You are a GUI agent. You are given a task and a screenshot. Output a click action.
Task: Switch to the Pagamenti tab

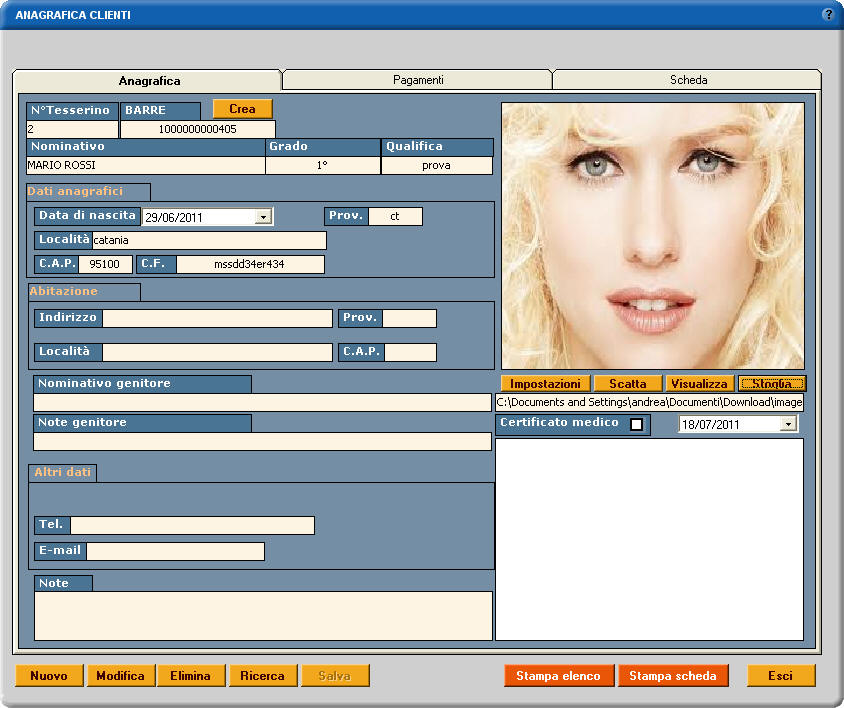[418, 80]
